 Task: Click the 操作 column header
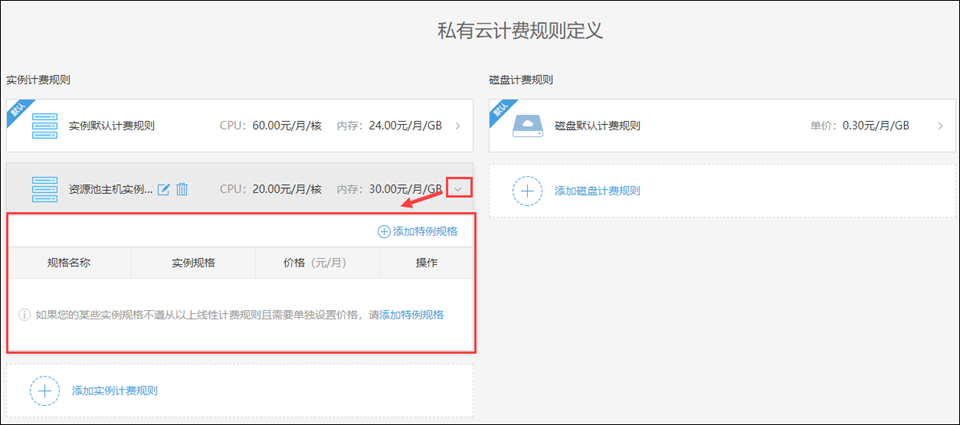pos(427,263)
